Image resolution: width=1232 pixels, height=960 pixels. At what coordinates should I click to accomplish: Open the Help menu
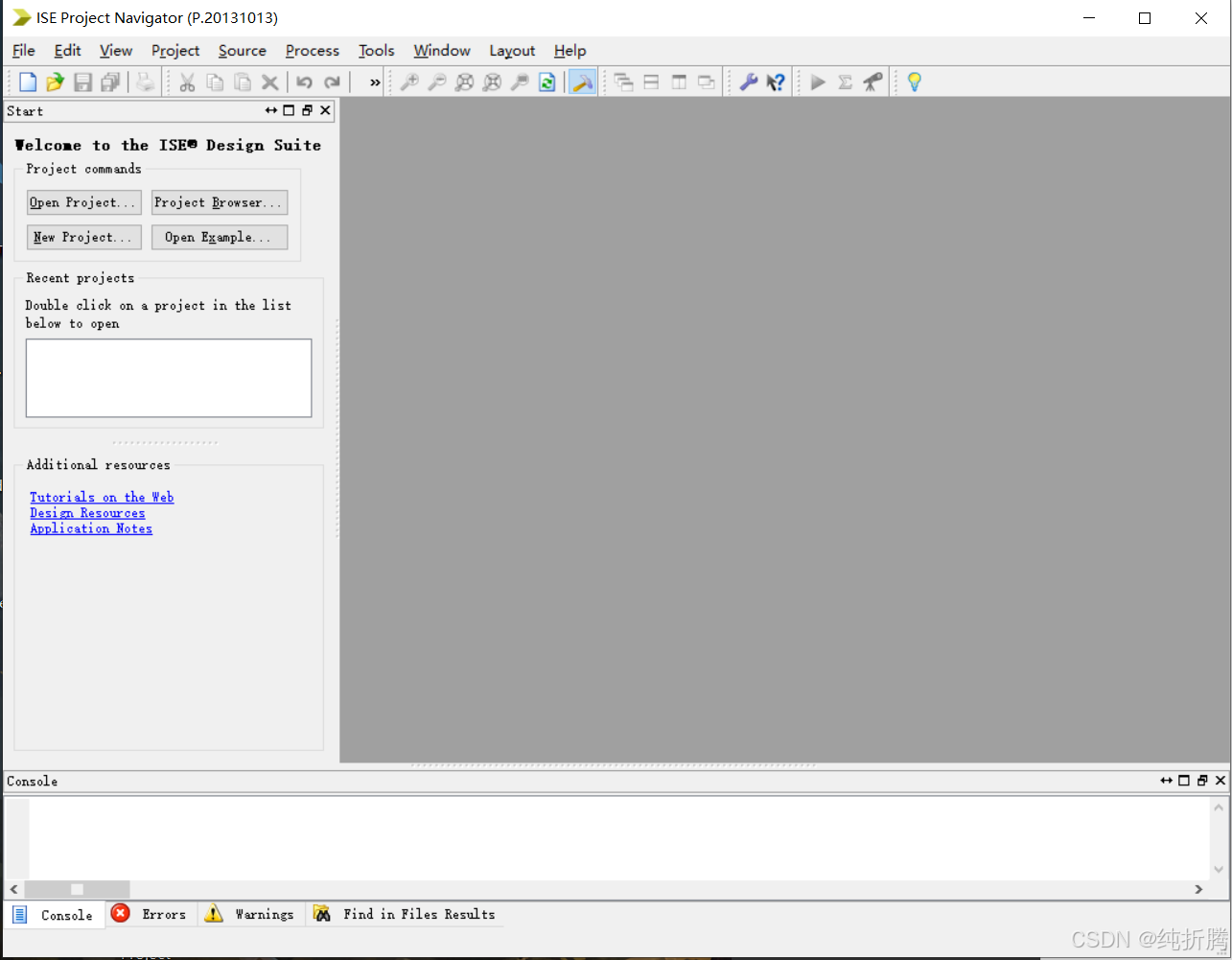[570, 51]
